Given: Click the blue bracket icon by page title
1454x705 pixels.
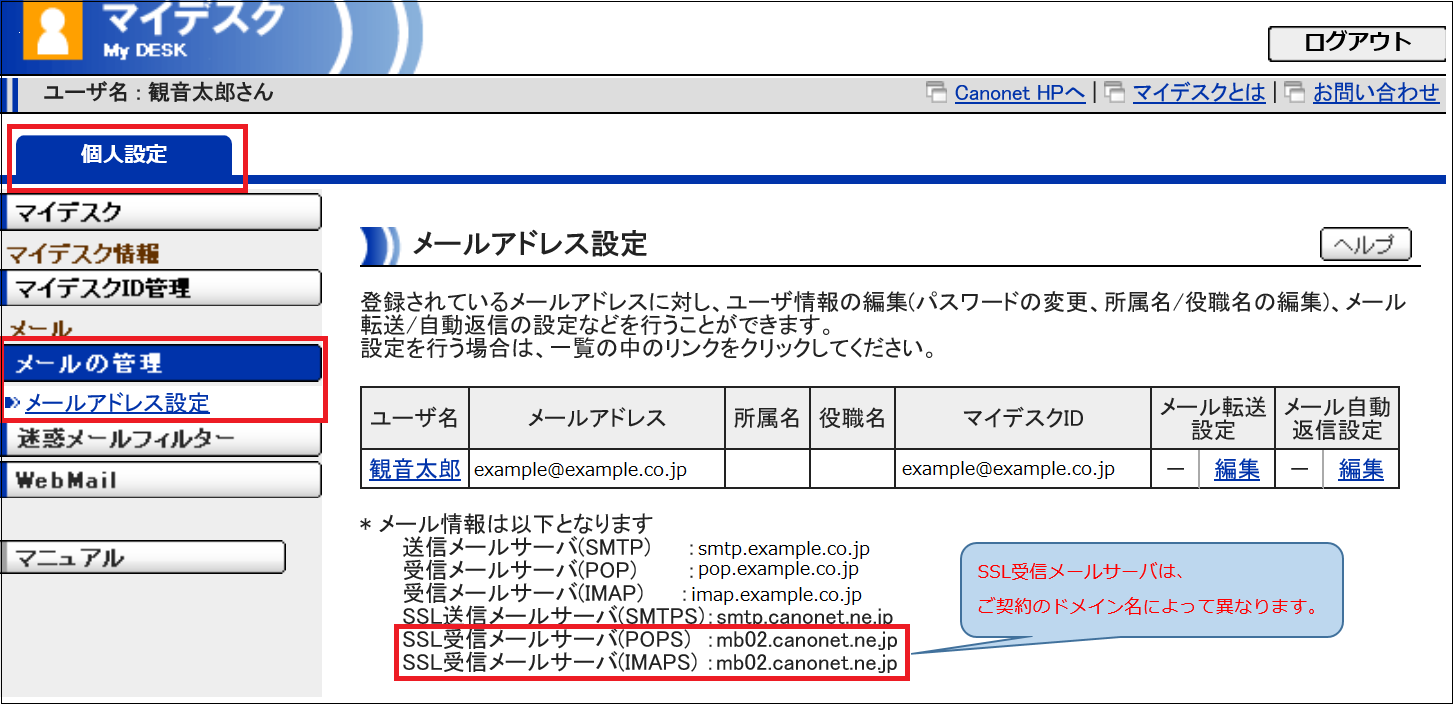Looking at the screenshot, I should point(380,245).
